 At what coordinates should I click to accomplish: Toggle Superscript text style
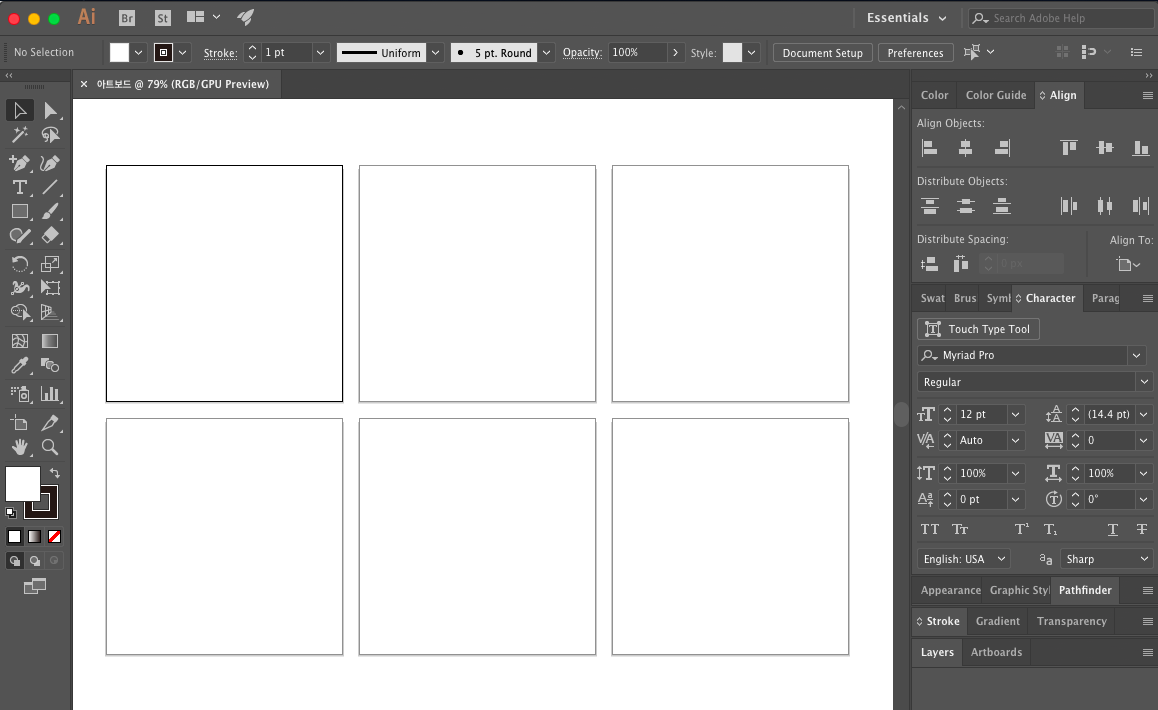(1021, 529)
